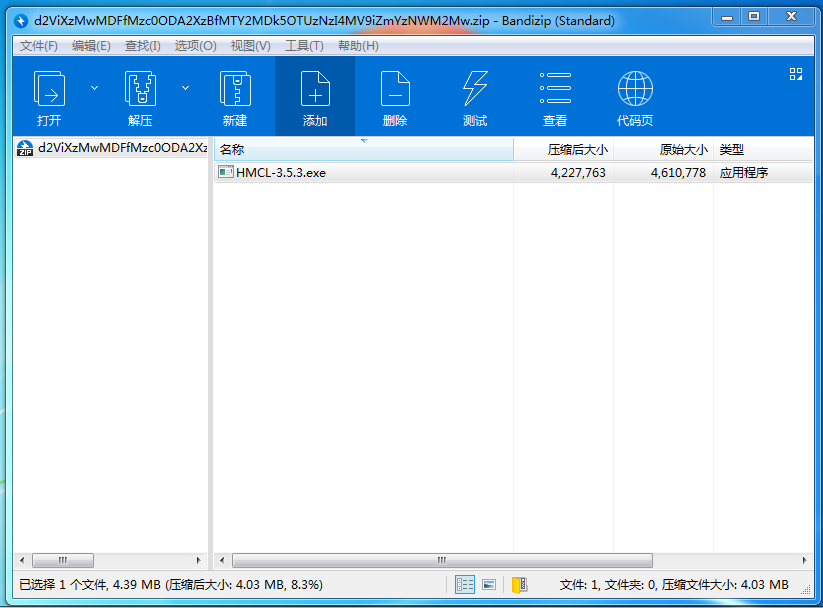Click the 应用程序 type cell
The height and width of the screenshot is (608, 823).
tap(744, 173)
